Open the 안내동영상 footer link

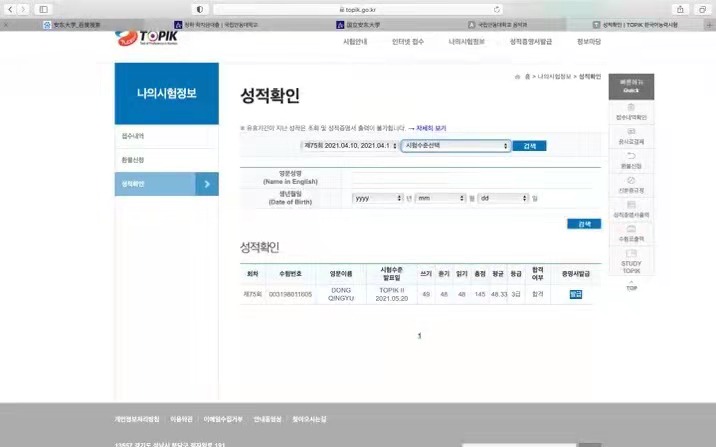268,419
